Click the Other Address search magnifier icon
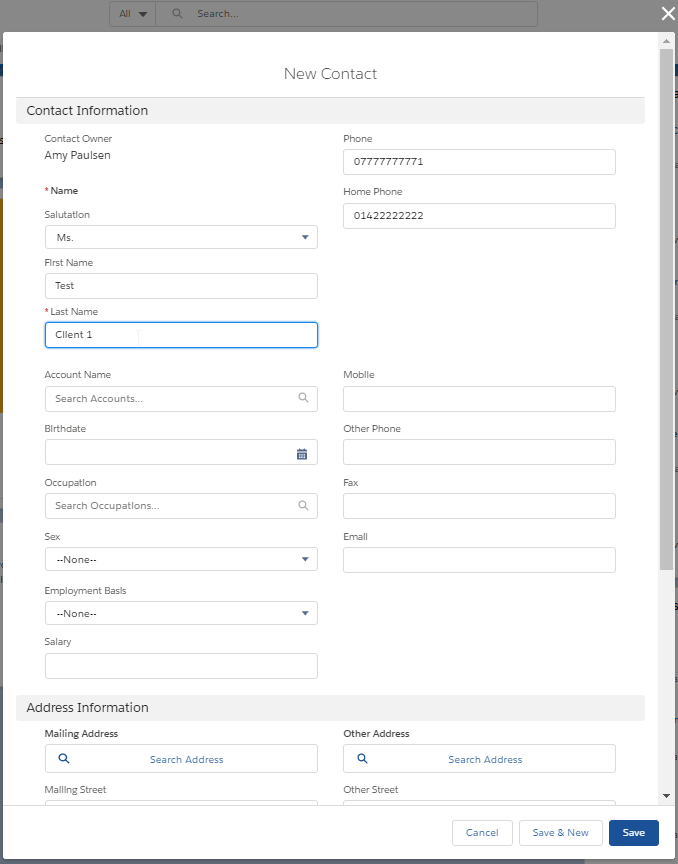Viewport: 678px width, 864px height. pos(362,759)
